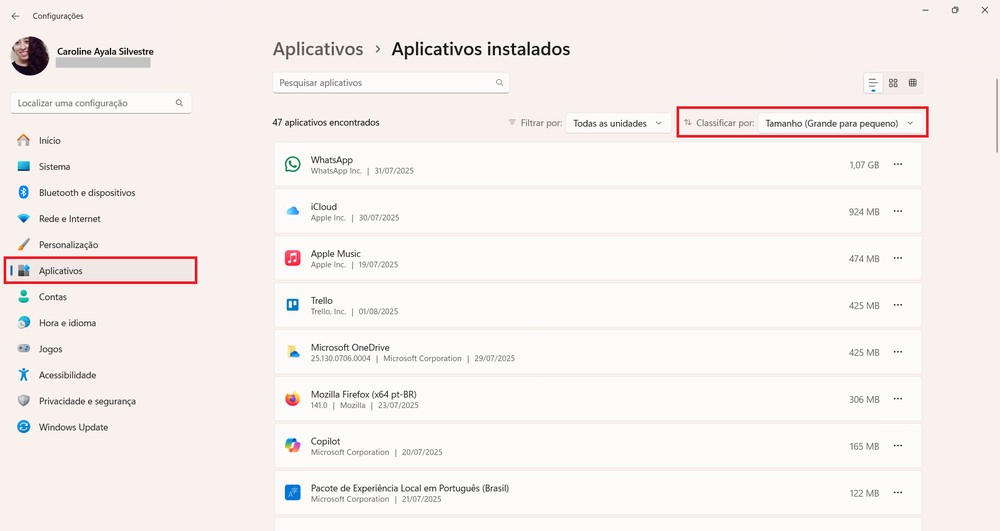Select Aplicativos in the sidebar
This screenshot has width=1000, height=531.
(100, 271)
